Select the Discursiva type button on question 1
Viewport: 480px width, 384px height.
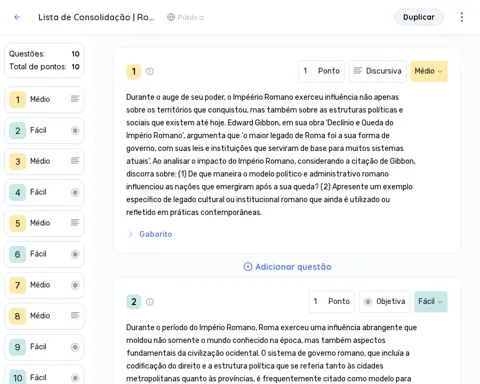pos(377,71)
